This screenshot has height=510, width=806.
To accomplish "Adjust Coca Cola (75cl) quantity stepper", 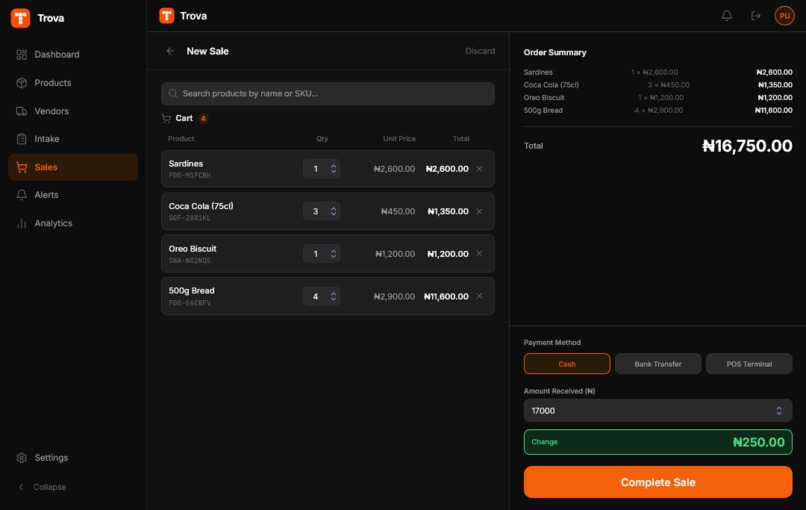I will coord(334,211).
